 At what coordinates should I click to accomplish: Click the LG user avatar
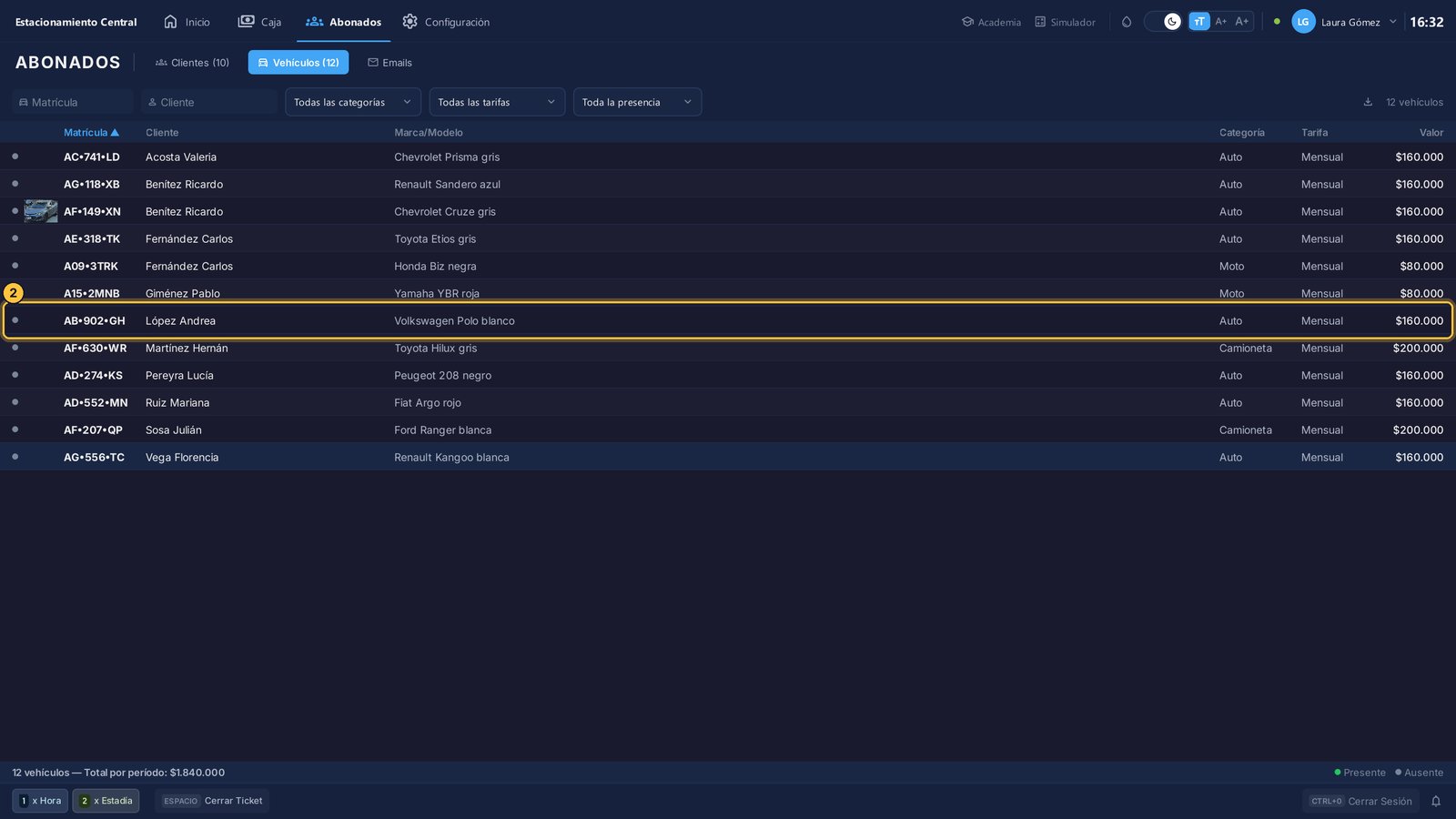[1303, 22]
